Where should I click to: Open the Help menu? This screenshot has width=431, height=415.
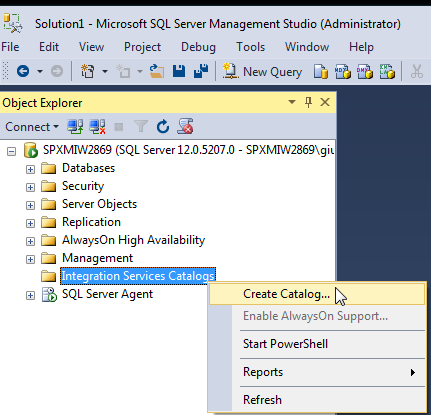(361, 47)
